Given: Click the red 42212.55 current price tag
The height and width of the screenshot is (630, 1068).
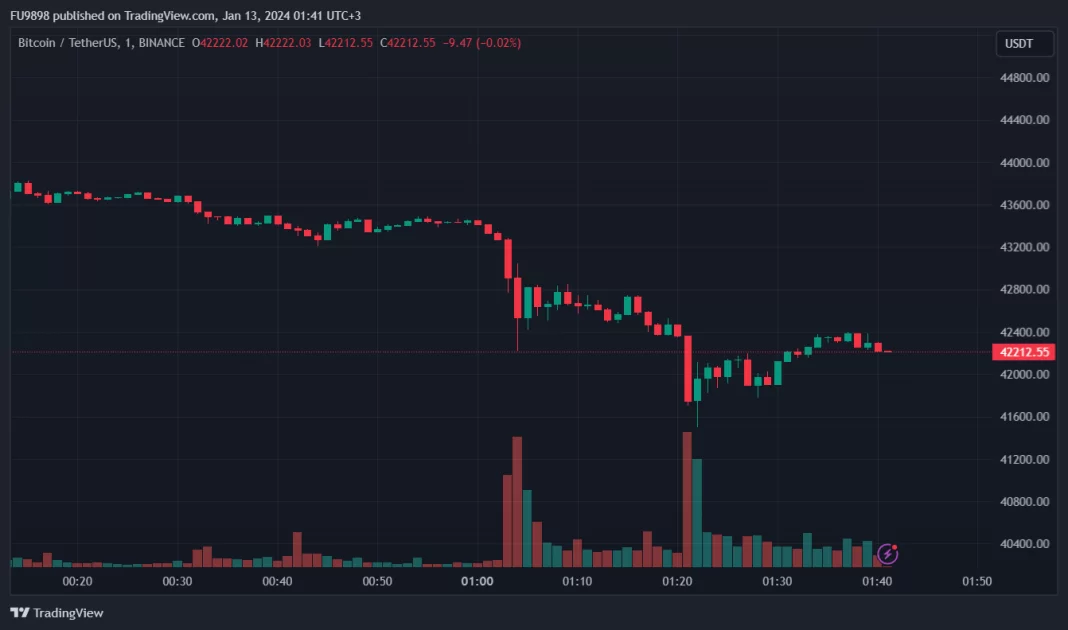Looking at the screenshot, I should (x=1023, y=352).
